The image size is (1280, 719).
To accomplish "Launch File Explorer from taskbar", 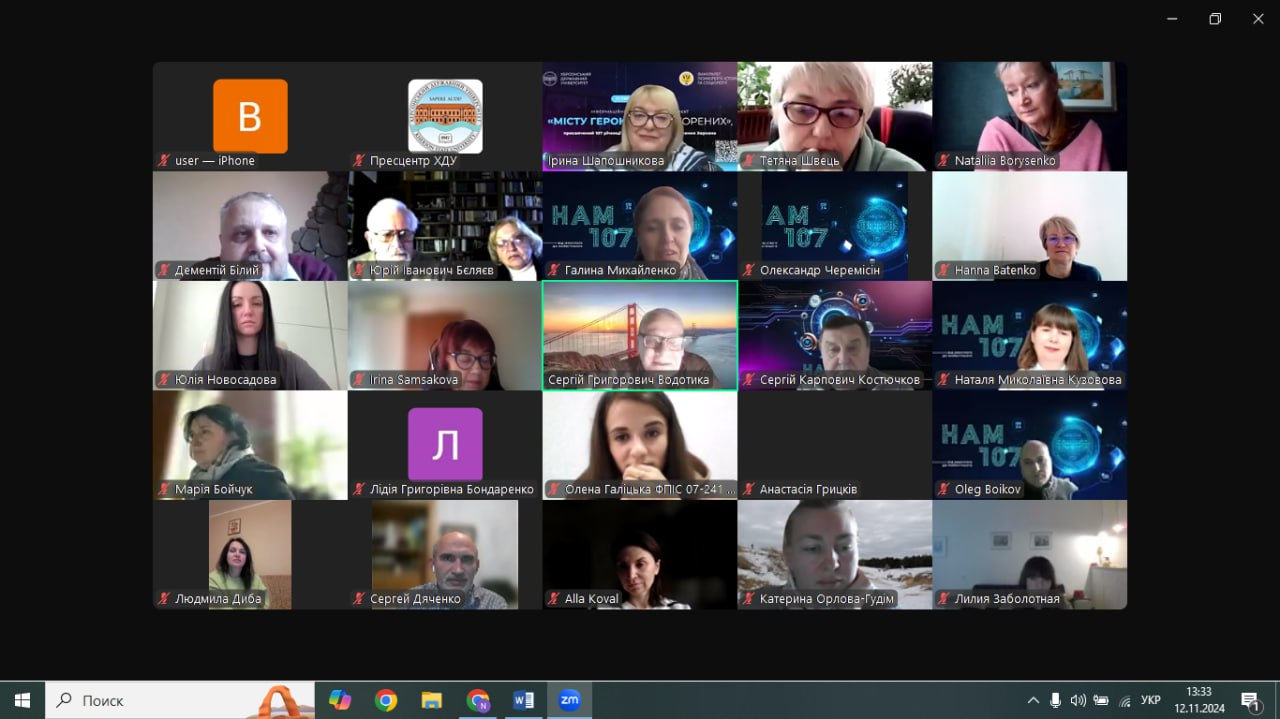I will (x=431, y=700).
